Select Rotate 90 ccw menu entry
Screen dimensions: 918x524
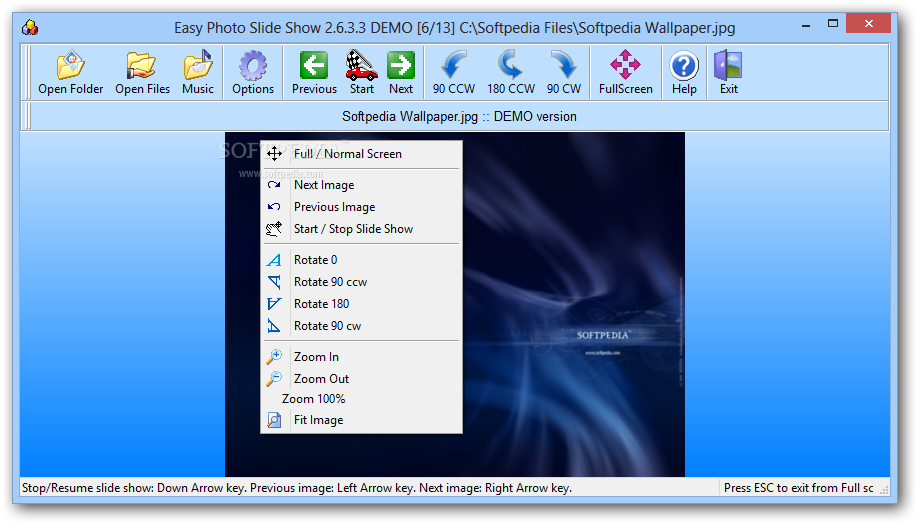pos(361,282)
